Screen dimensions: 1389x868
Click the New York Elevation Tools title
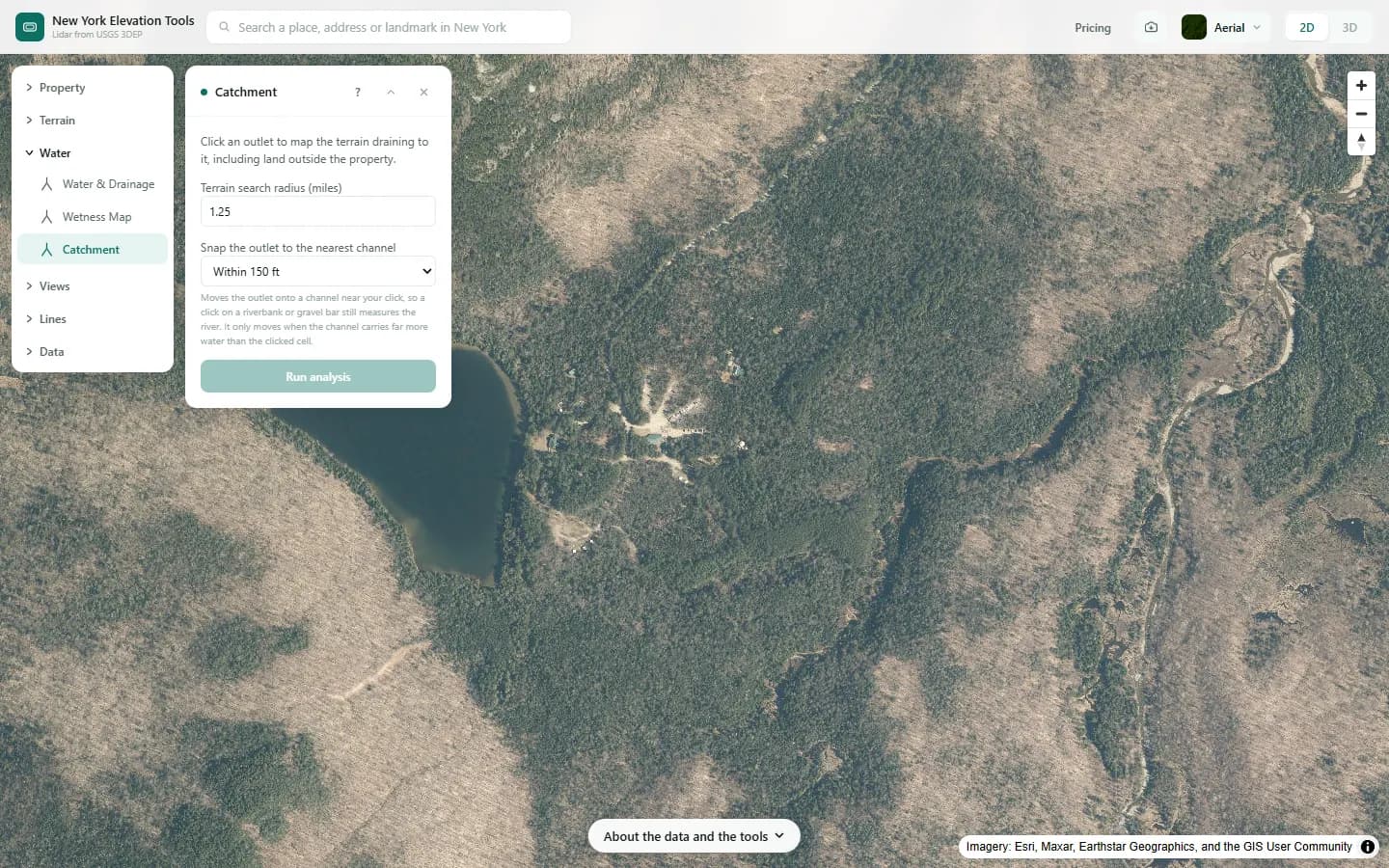(x=123, y=20)
